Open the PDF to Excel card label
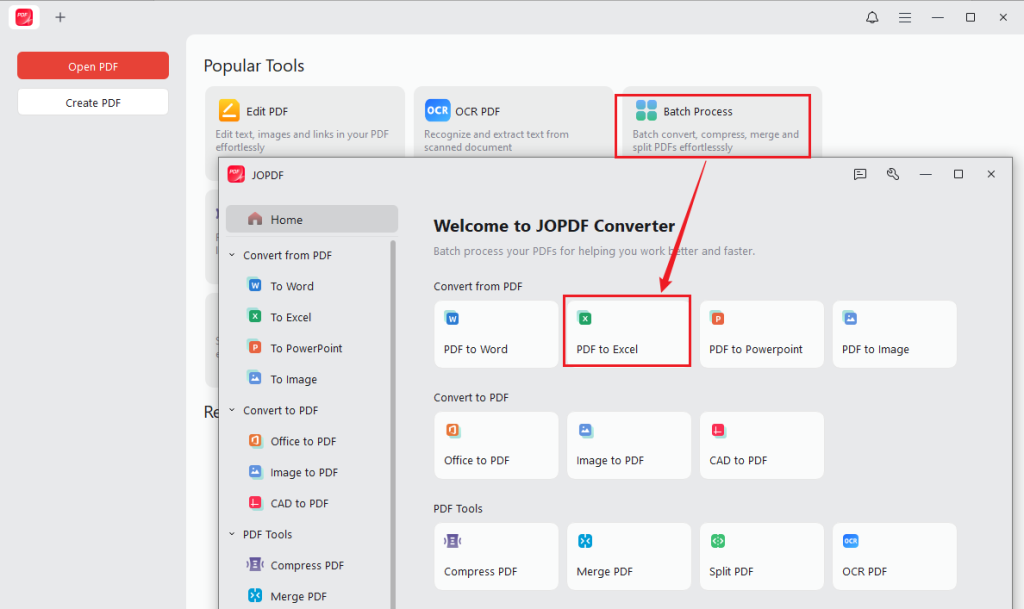Image resolution: width=1024 pixels, height=609 pixels. (x=607, y=349)
